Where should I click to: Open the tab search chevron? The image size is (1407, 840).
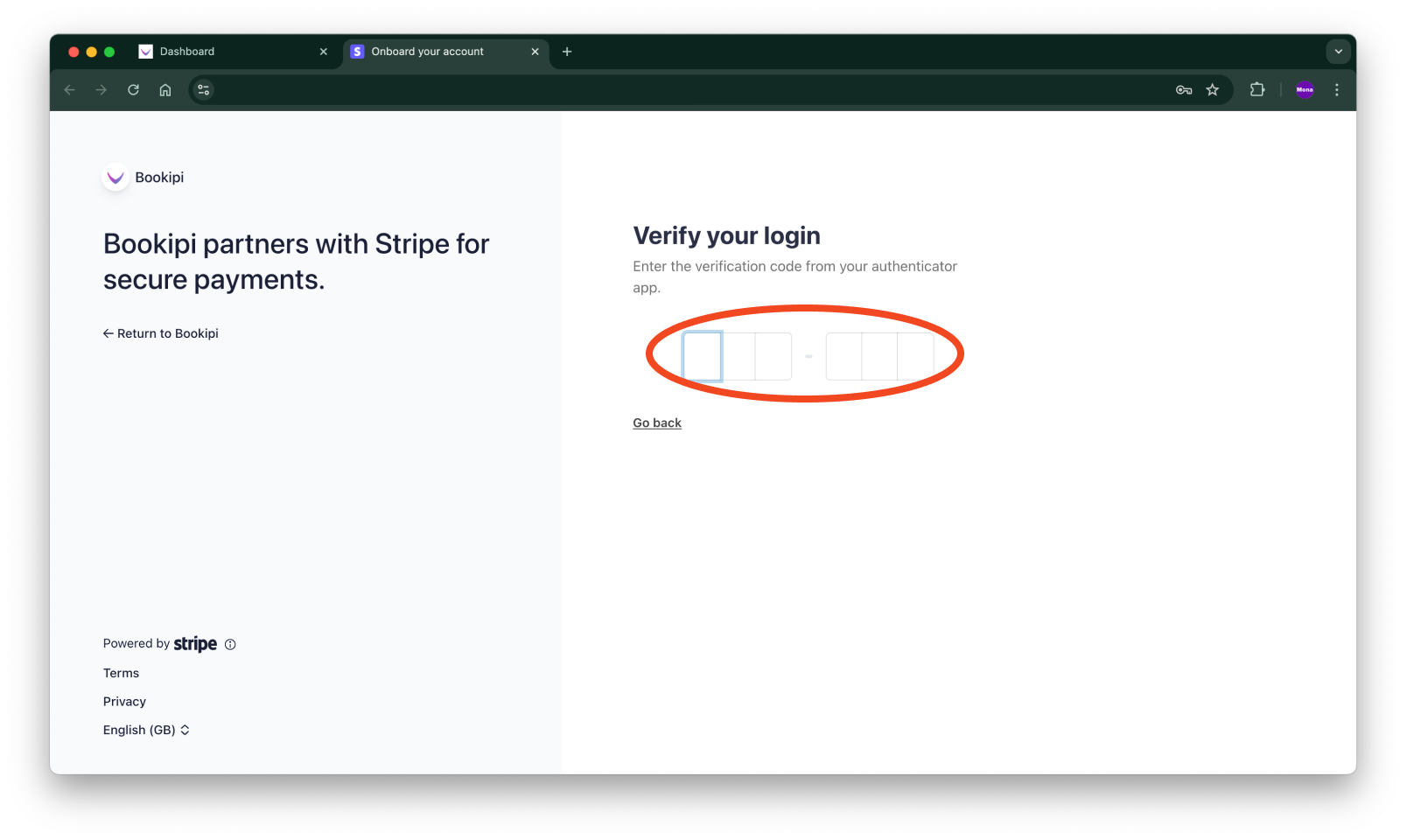(x=1338, y=52)
